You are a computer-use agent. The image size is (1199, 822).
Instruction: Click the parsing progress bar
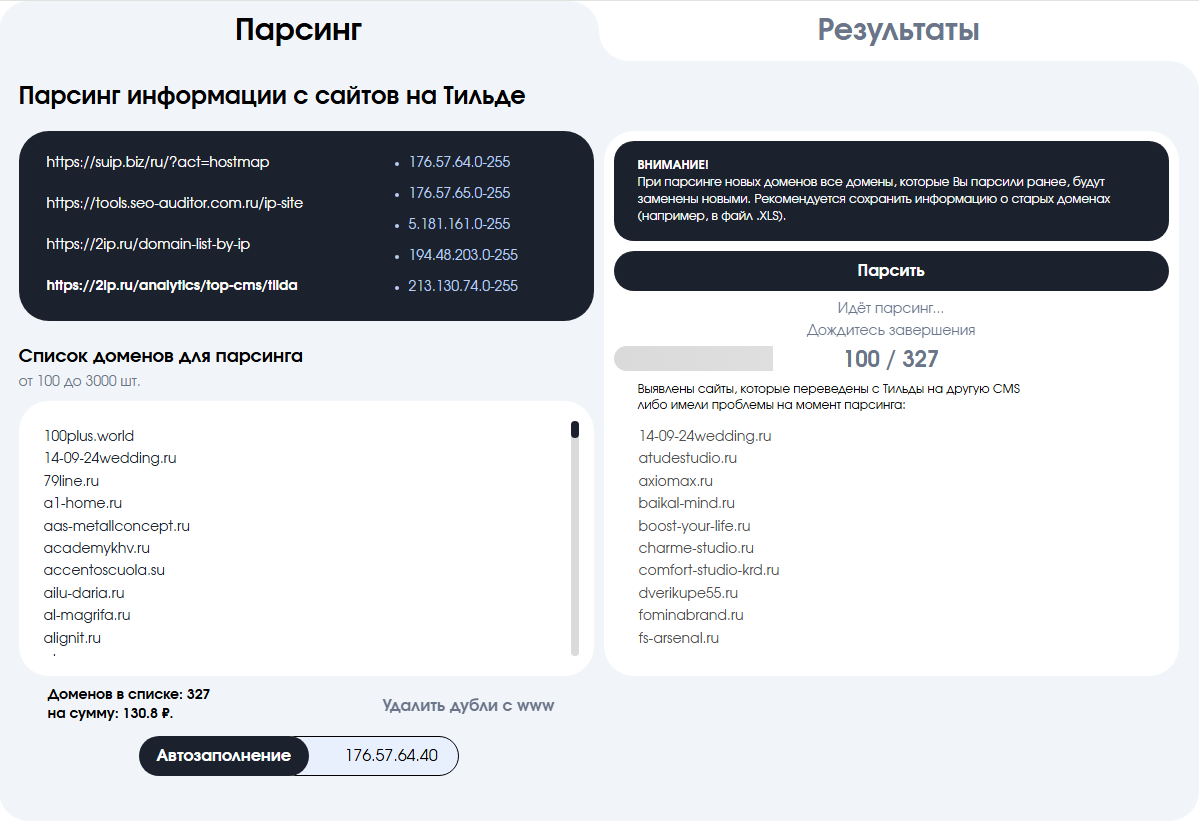point(693,359)
